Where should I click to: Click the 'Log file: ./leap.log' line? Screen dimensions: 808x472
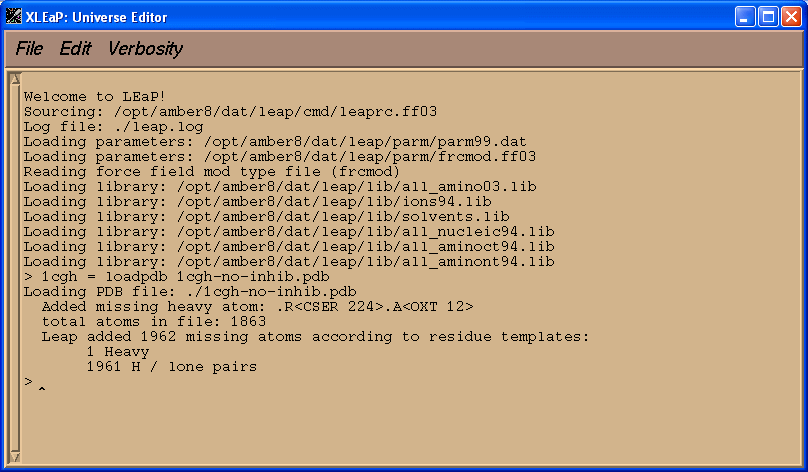[113, 126]
